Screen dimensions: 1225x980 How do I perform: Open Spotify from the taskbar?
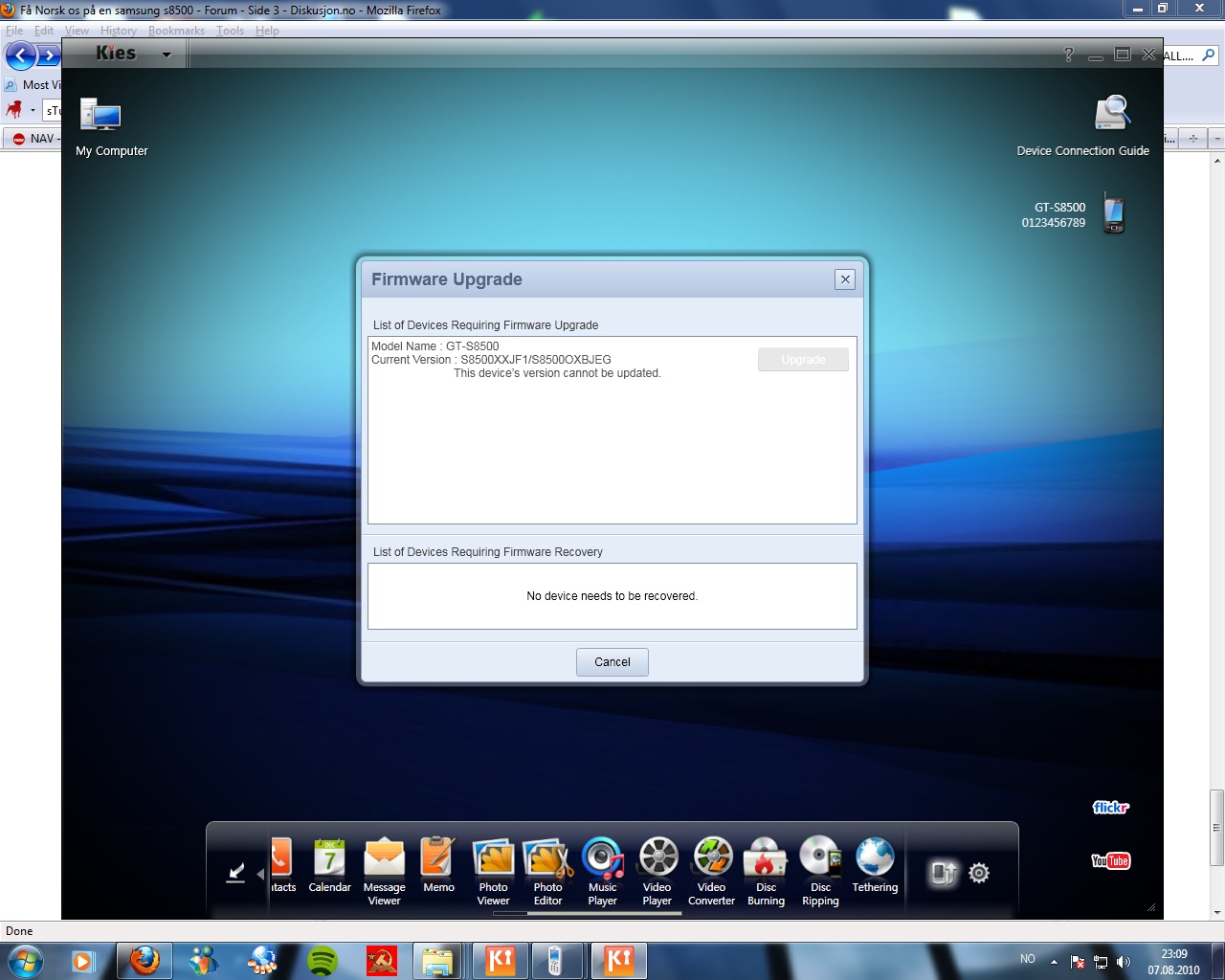323,960
